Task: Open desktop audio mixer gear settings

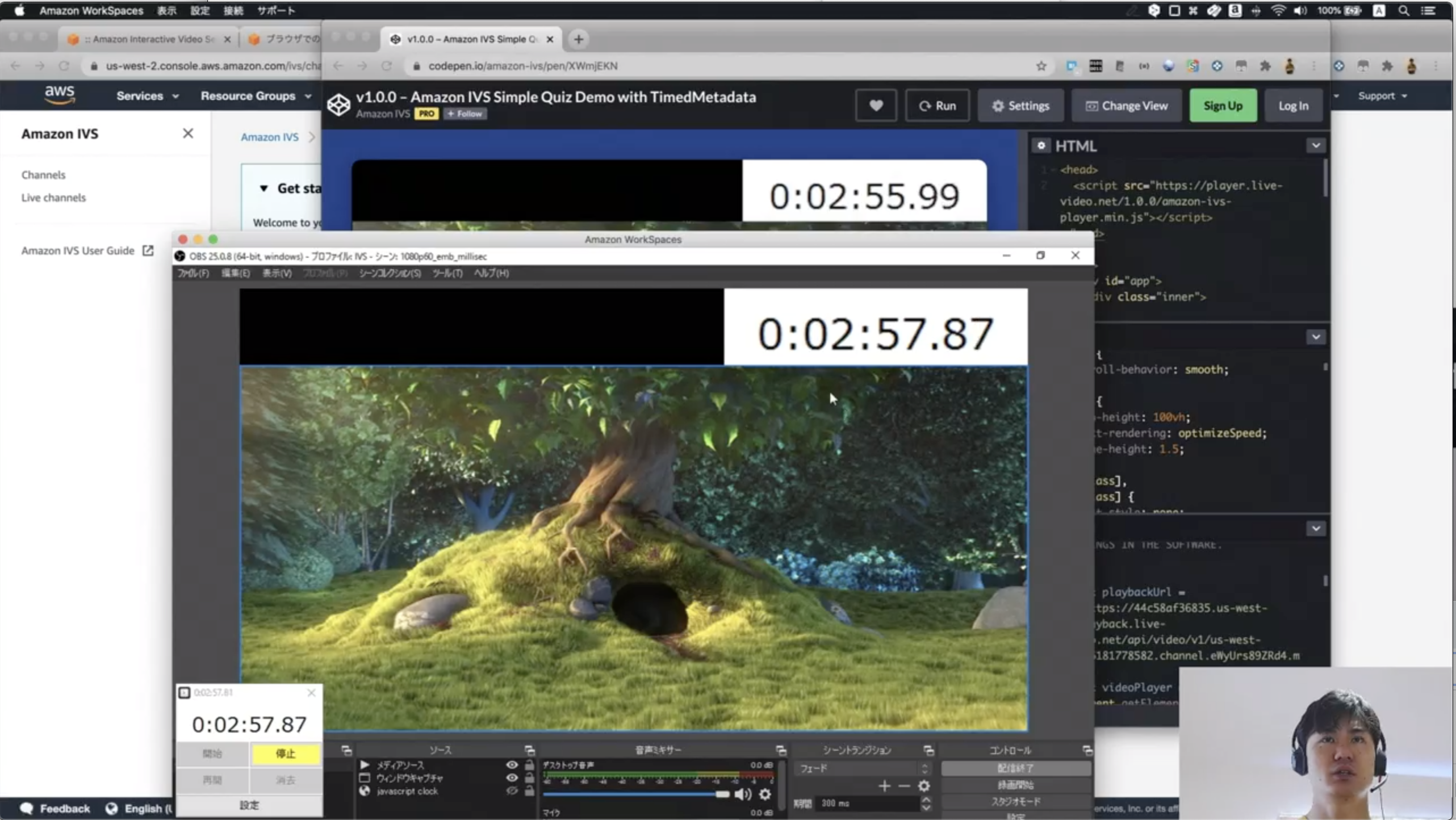Action: coord(765,794)
